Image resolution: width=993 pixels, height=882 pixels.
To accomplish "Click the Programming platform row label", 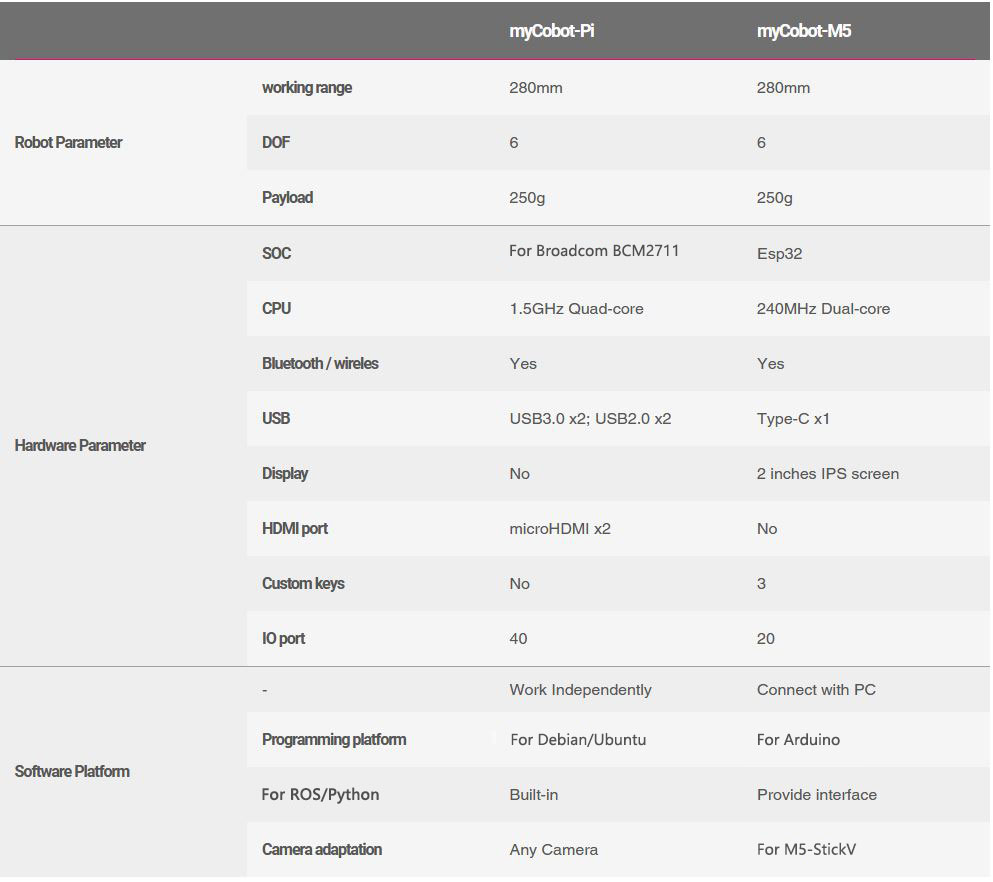I will click(x=334, y=740).
